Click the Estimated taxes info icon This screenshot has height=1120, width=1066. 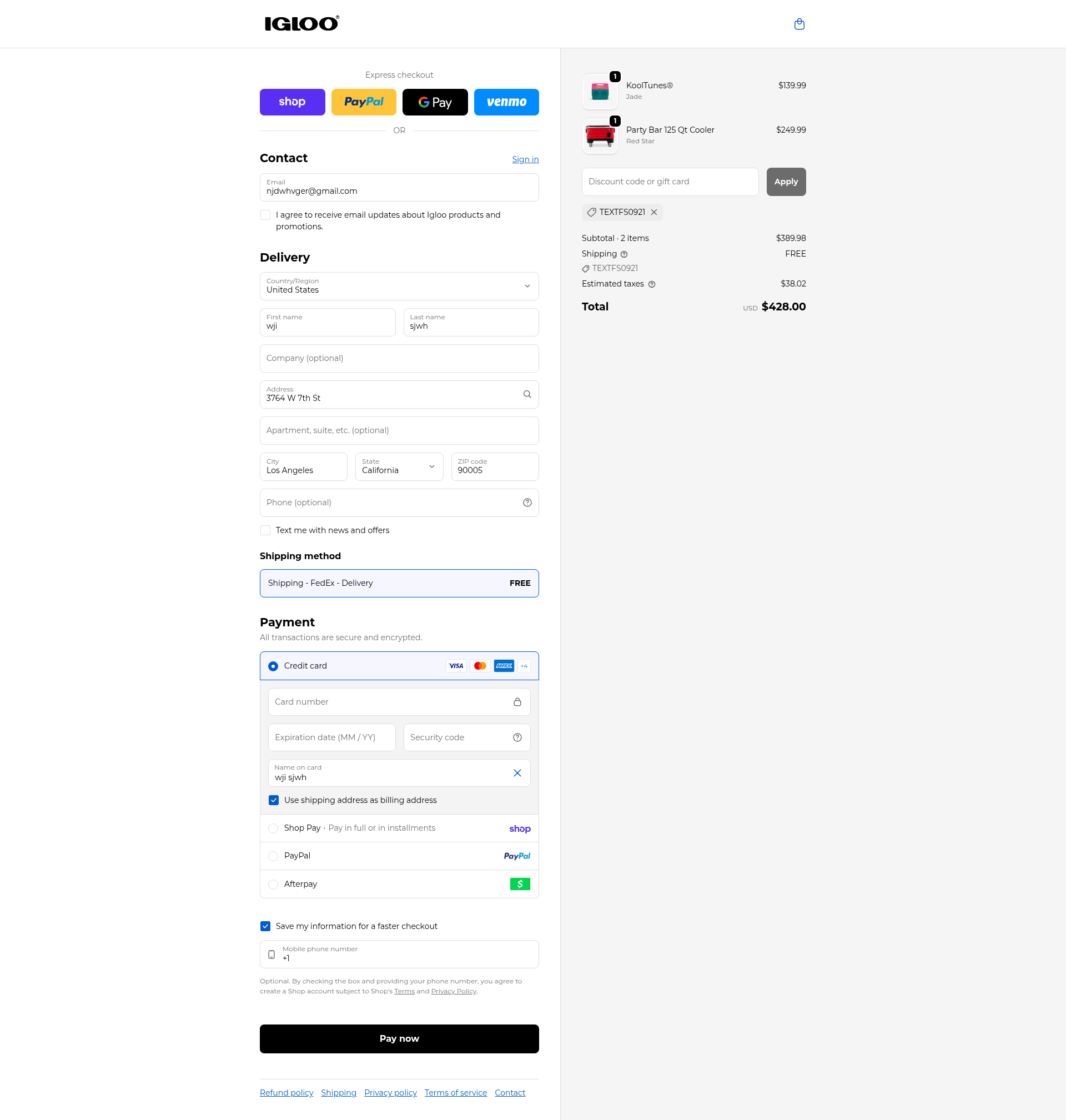coord(651,284)
